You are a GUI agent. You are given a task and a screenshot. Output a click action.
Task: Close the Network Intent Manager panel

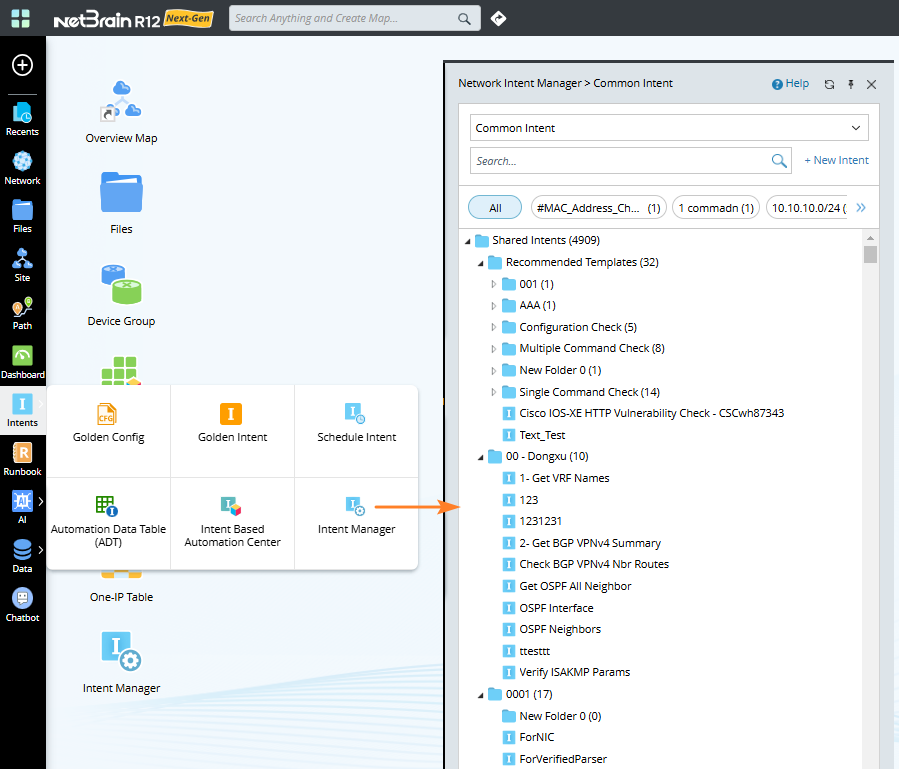coord(871,84)
